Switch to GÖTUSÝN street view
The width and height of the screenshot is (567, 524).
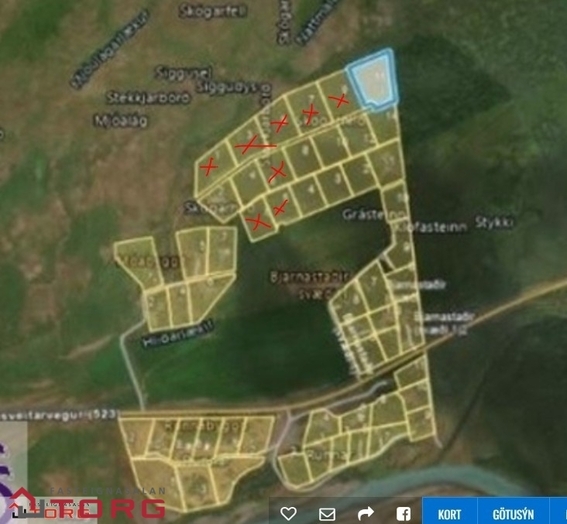(513, 514)
